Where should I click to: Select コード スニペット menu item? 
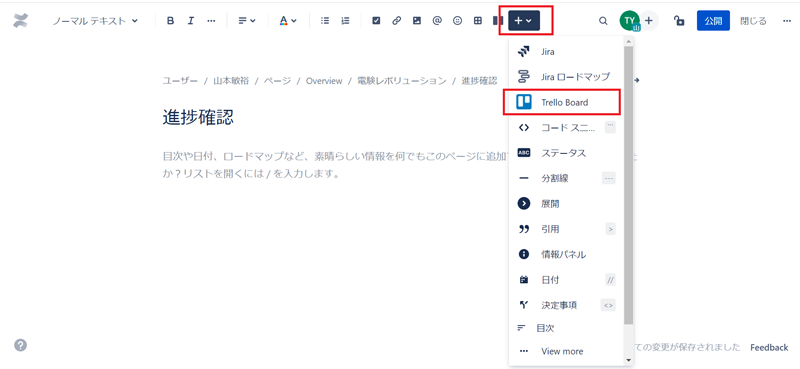566,128
